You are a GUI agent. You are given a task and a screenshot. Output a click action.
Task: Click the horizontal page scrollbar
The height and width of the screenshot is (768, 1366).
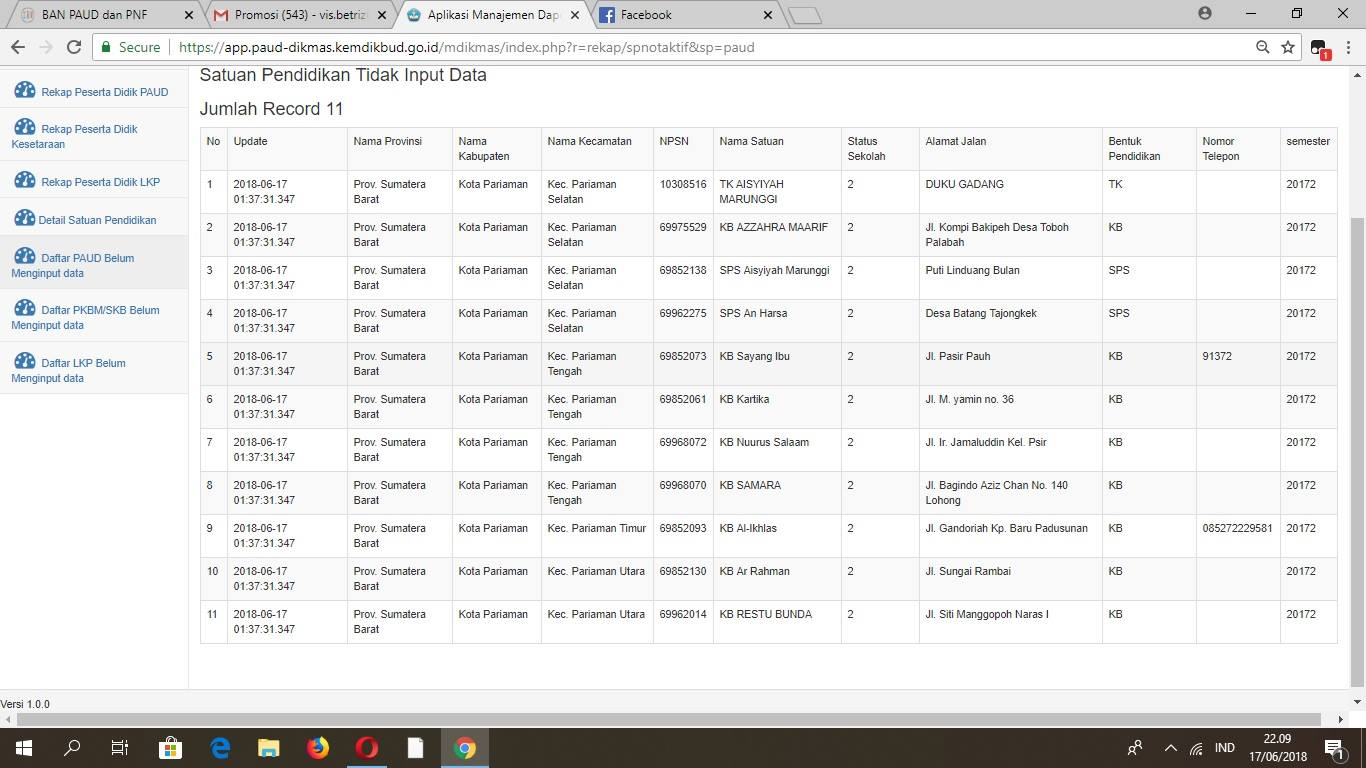[x=669, y=719]
